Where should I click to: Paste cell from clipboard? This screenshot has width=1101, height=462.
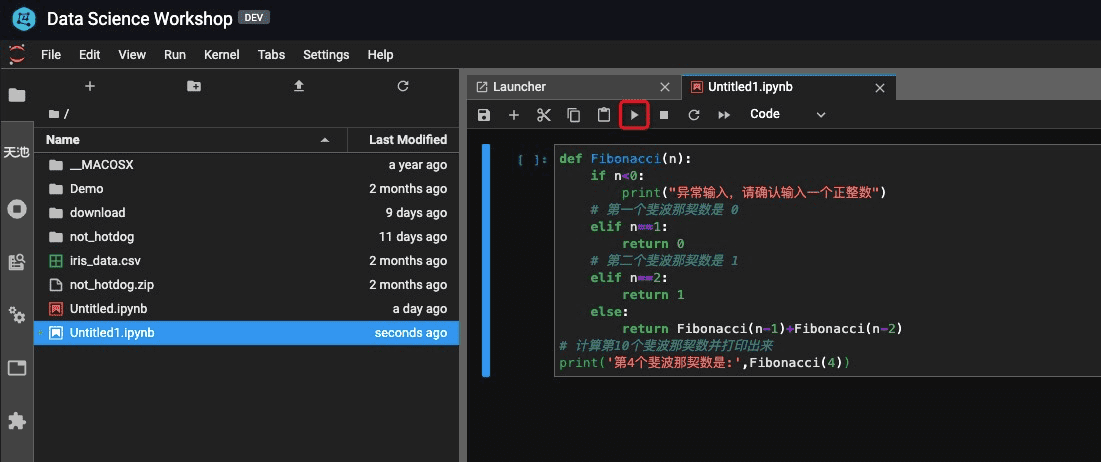(x=604, y=114)
